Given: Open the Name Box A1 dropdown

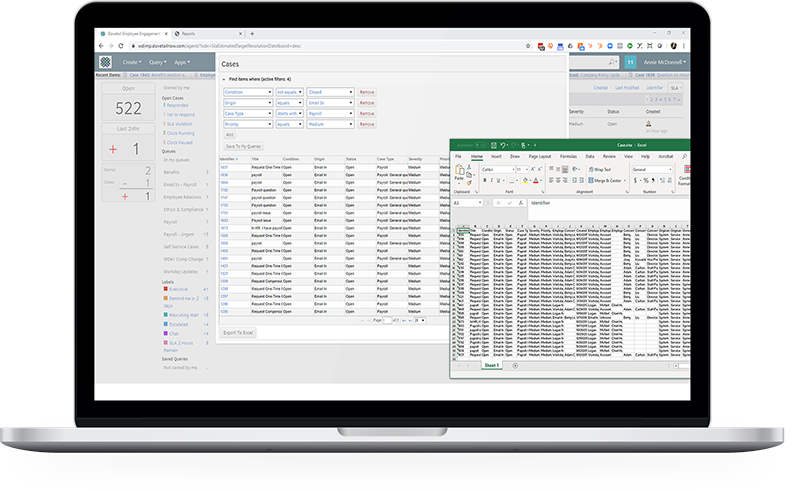Looking at the screenshot, I should click(x=480, y=203).
